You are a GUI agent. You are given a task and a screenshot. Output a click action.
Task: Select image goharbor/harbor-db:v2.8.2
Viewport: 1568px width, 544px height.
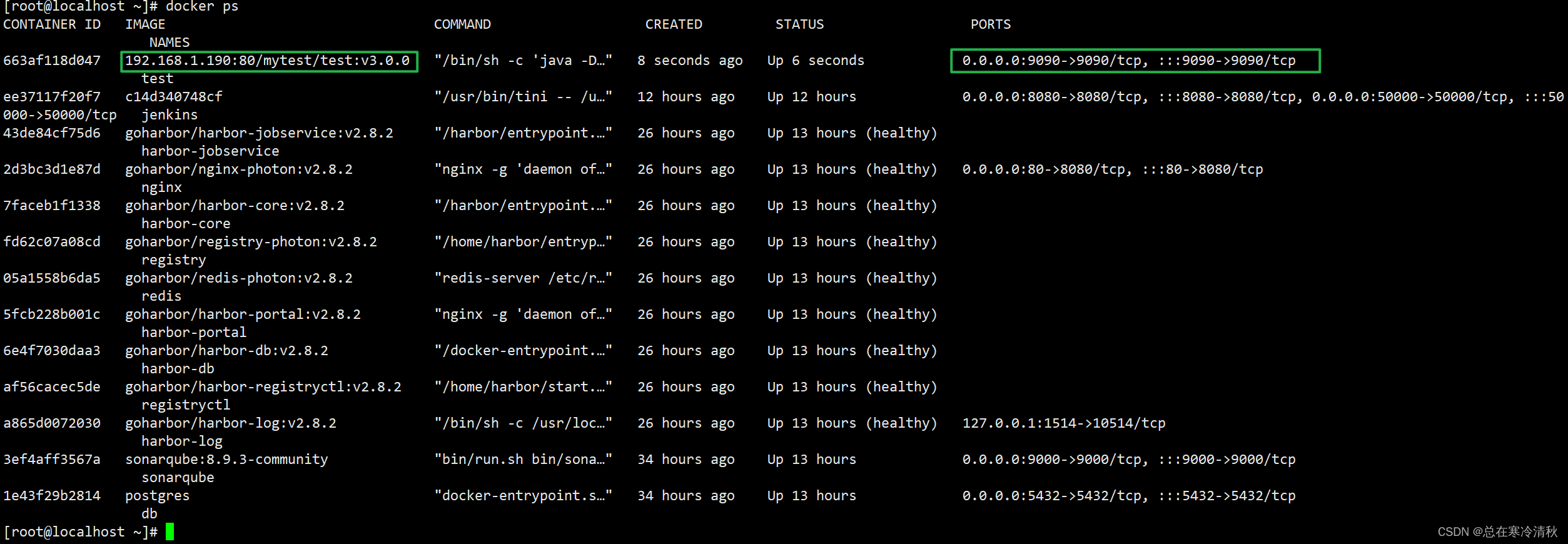[227, 351]
